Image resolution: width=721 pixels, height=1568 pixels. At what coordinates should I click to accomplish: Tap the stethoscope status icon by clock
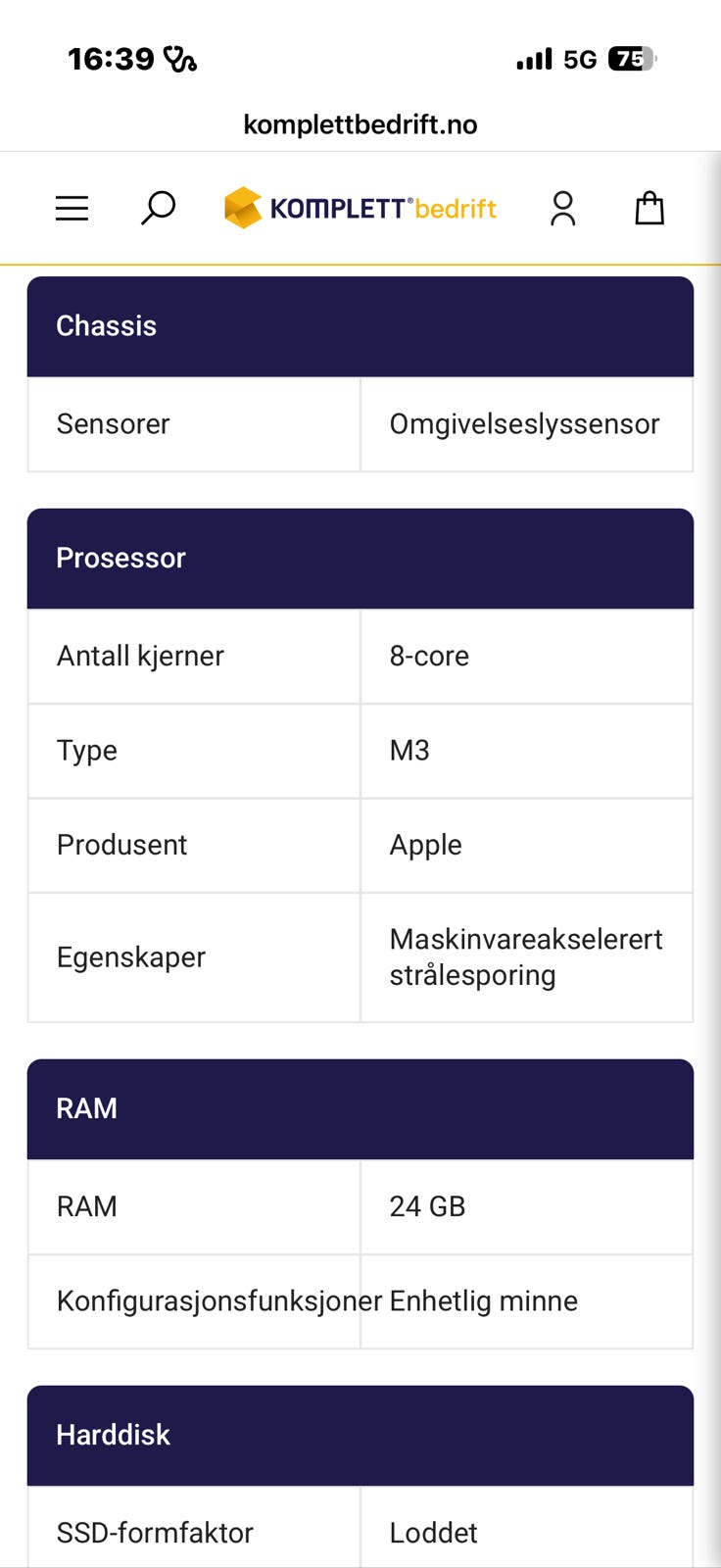point(180,60)
